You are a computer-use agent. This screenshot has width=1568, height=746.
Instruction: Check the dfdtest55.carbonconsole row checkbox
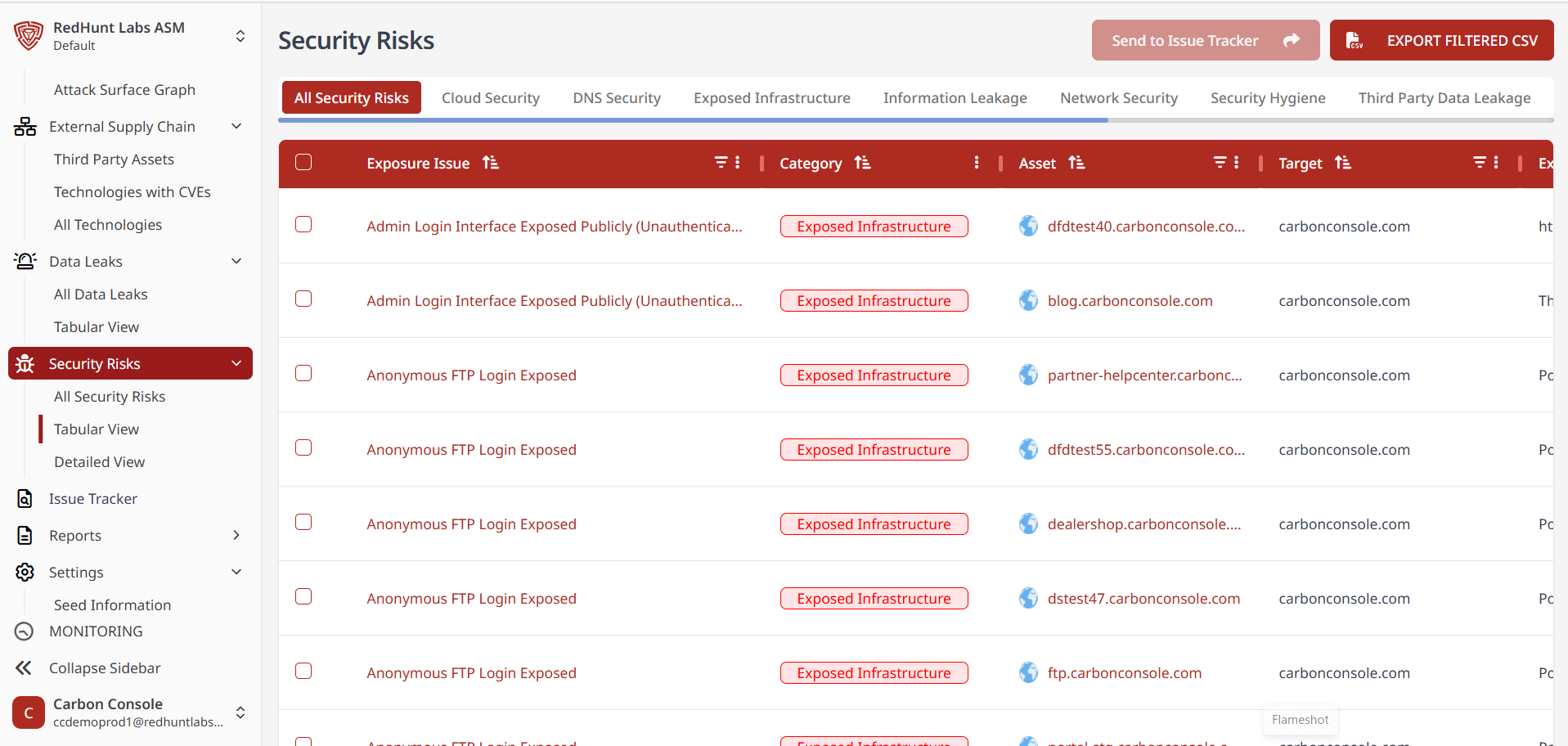pos(303,447)
